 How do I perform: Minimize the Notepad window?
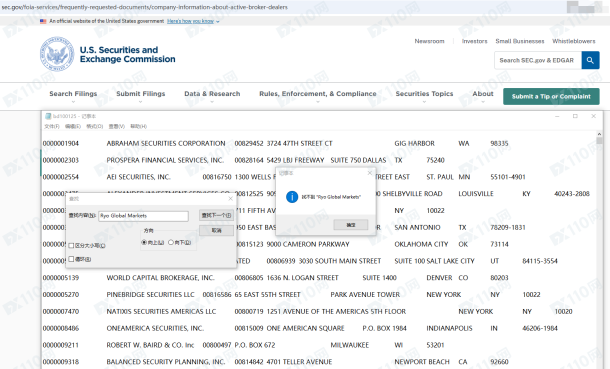pos(557,116)
